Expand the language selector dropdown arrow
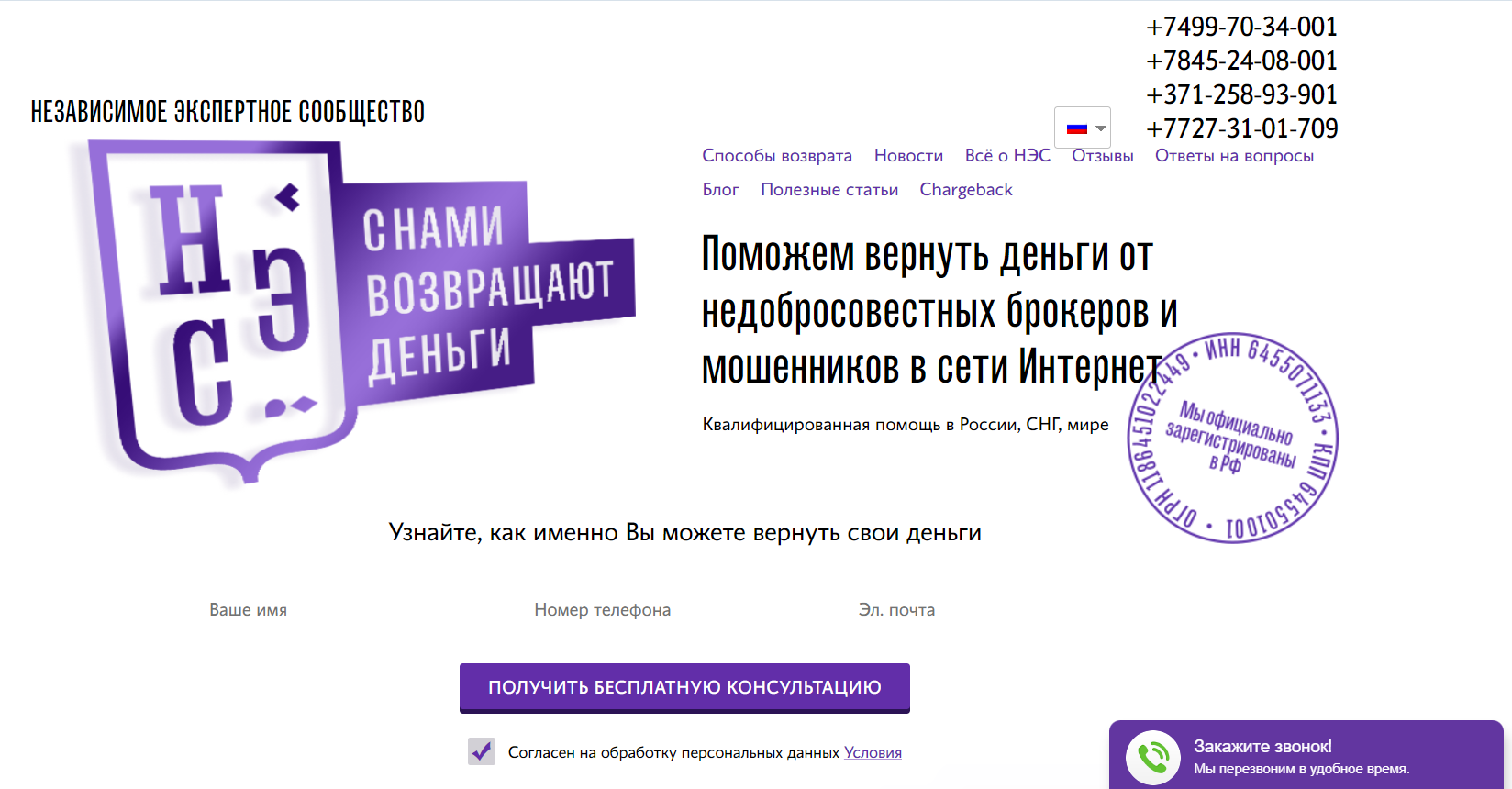This screenshot has height=789, width=1512. pyautogui.click(x=1101, y=128)
